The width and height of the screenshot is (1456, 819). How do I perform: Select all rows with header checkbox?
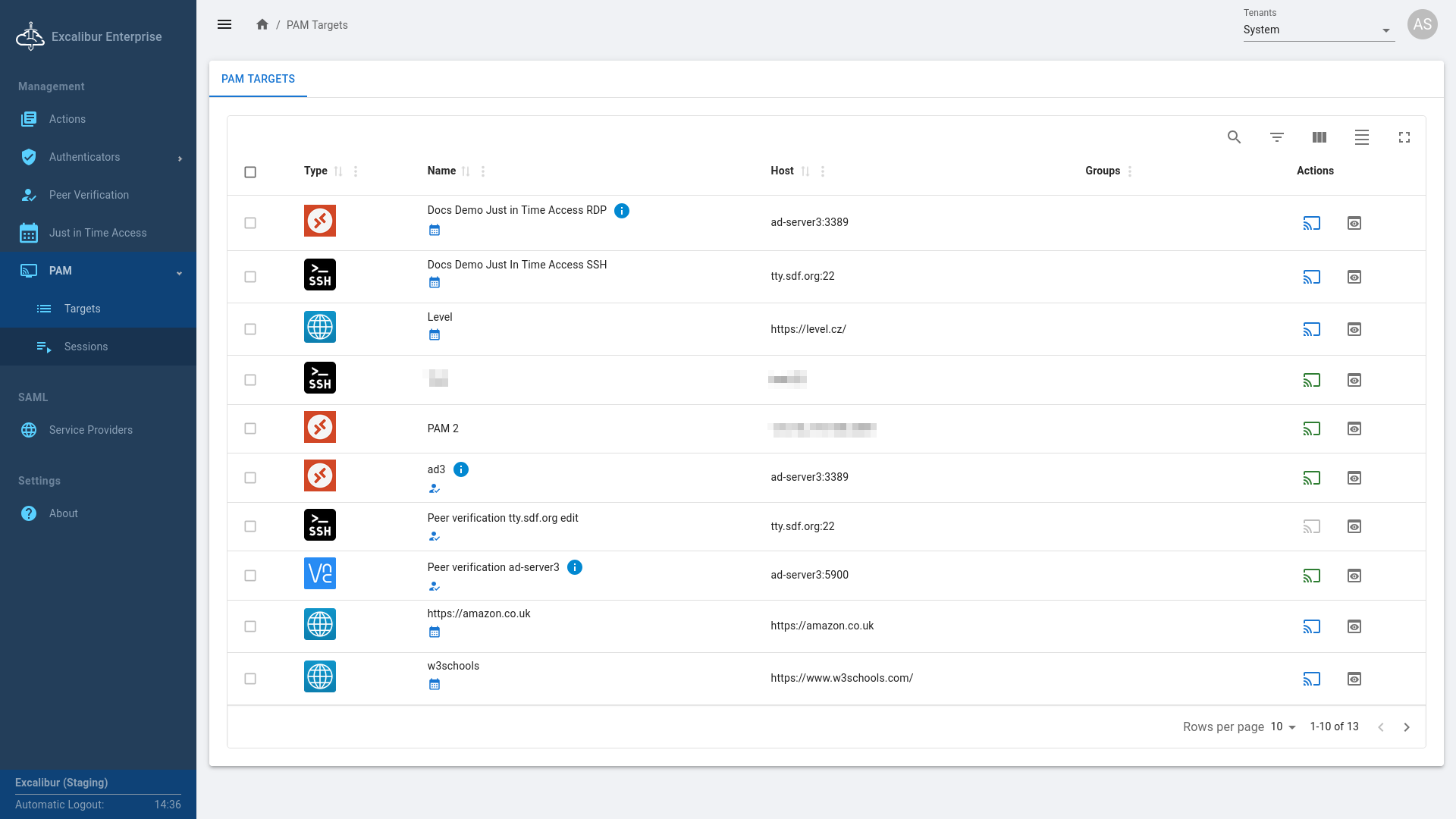pos(250,172)
